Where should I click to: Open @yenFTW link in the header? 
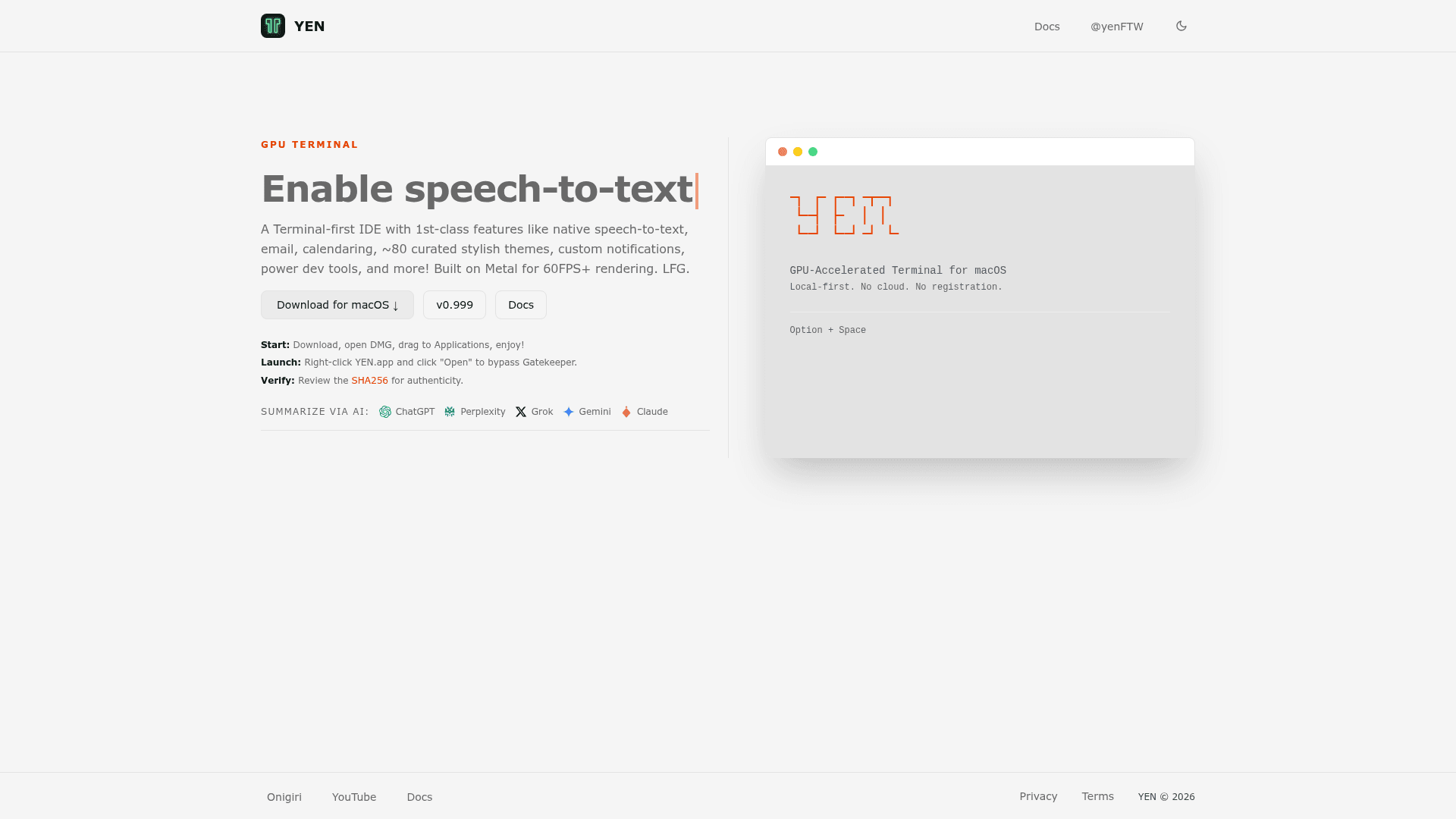click(1116, 27)
